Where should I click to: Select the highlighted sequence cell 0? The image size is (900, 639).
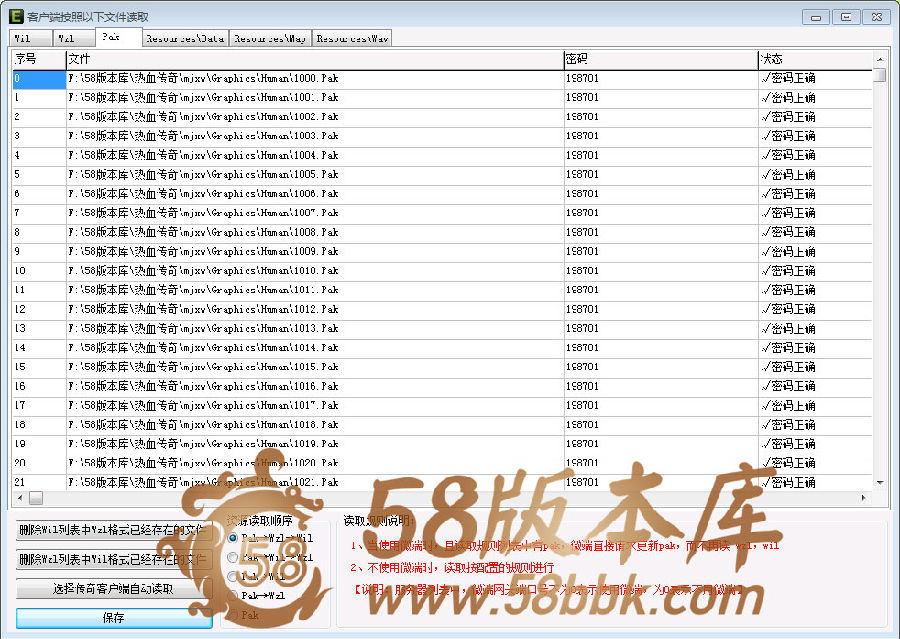[39, 79]
